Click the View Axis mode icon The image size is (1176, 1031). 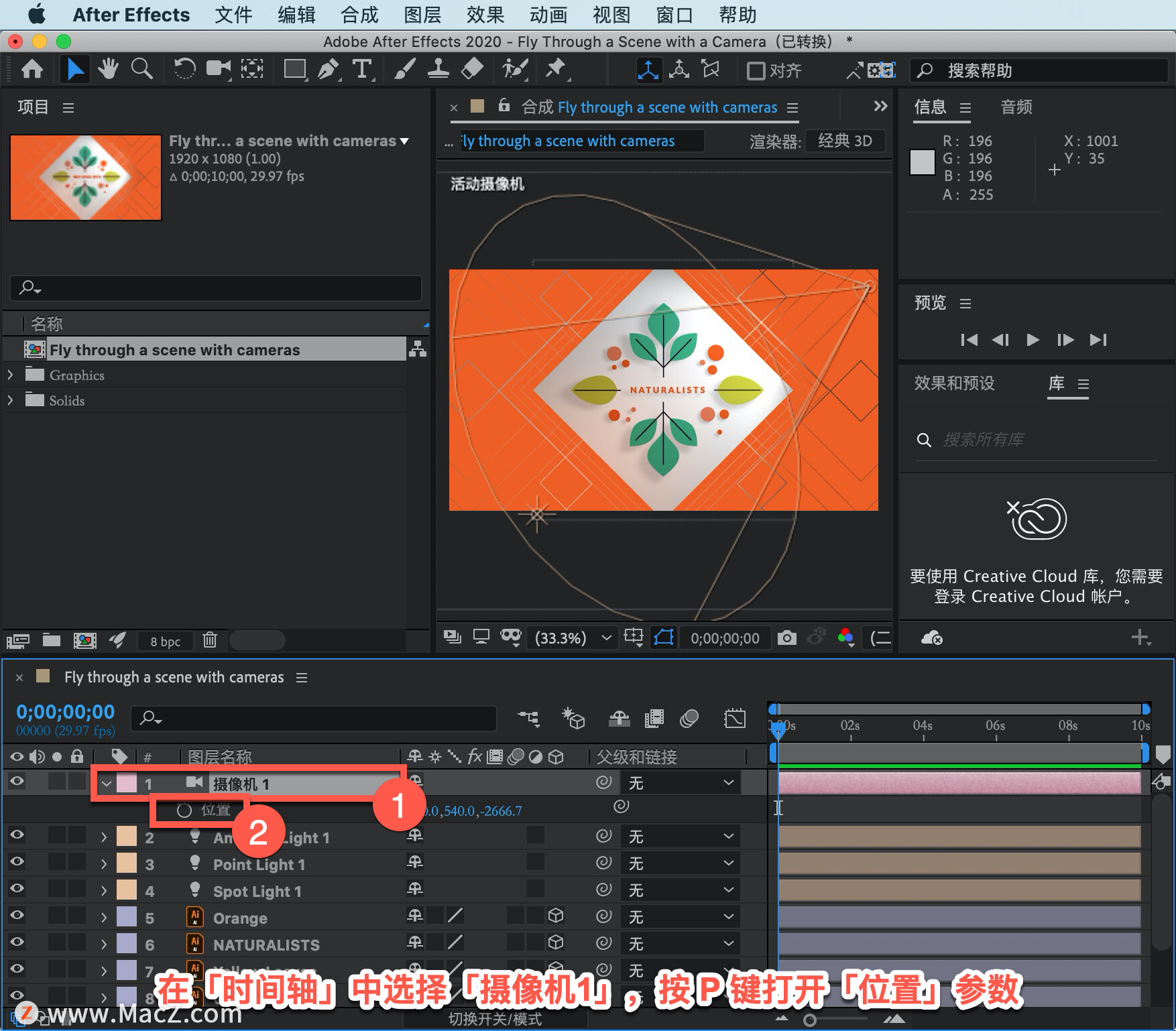click(x=710, y=70)
